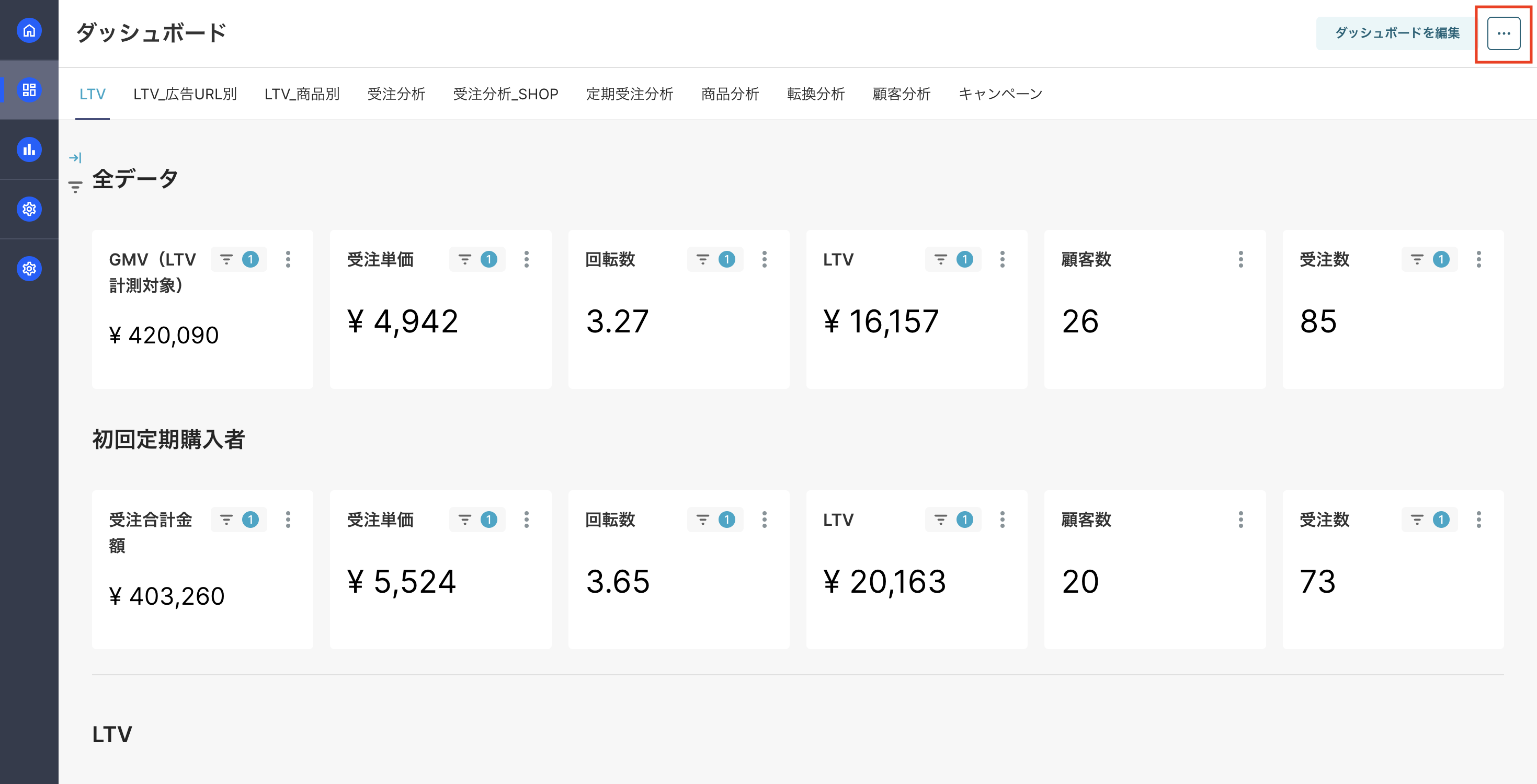Viewport: 1537px width, 784px height.
Task: Switch to the LTV tab
Action: (x=93, y=94)
